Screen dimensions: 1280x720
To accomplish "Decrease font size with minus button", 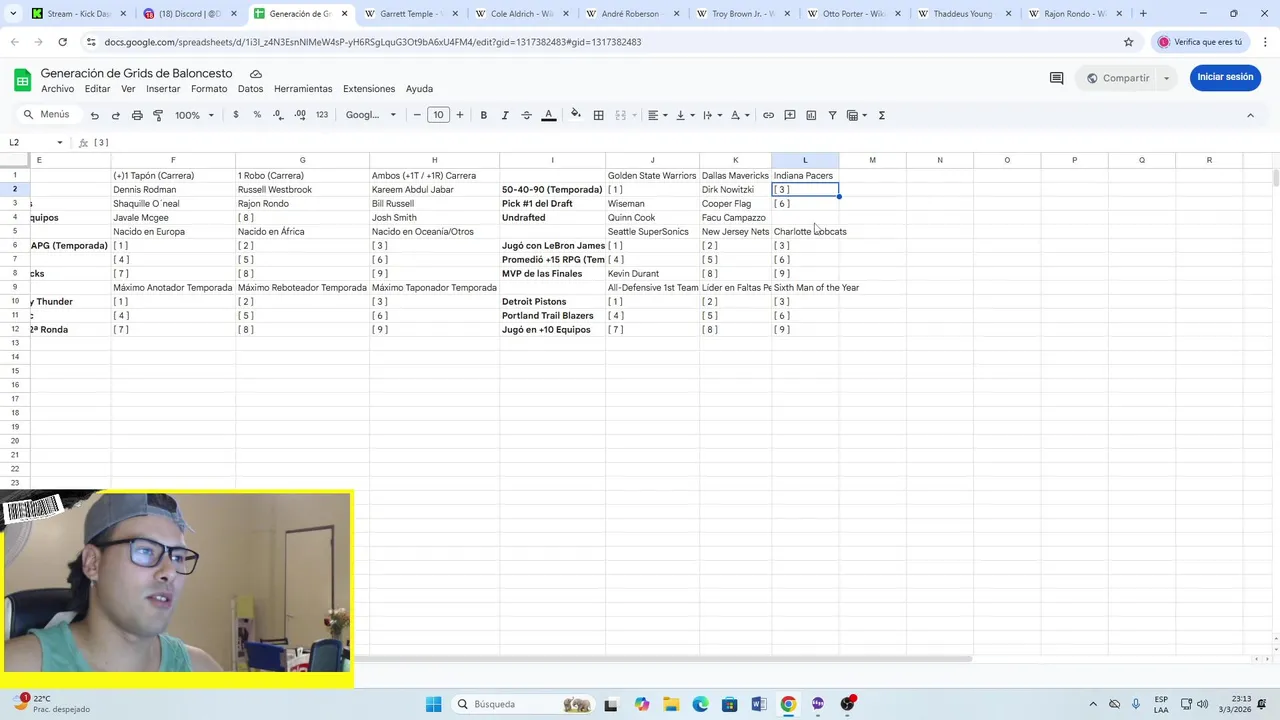I will tap(417, 115).
